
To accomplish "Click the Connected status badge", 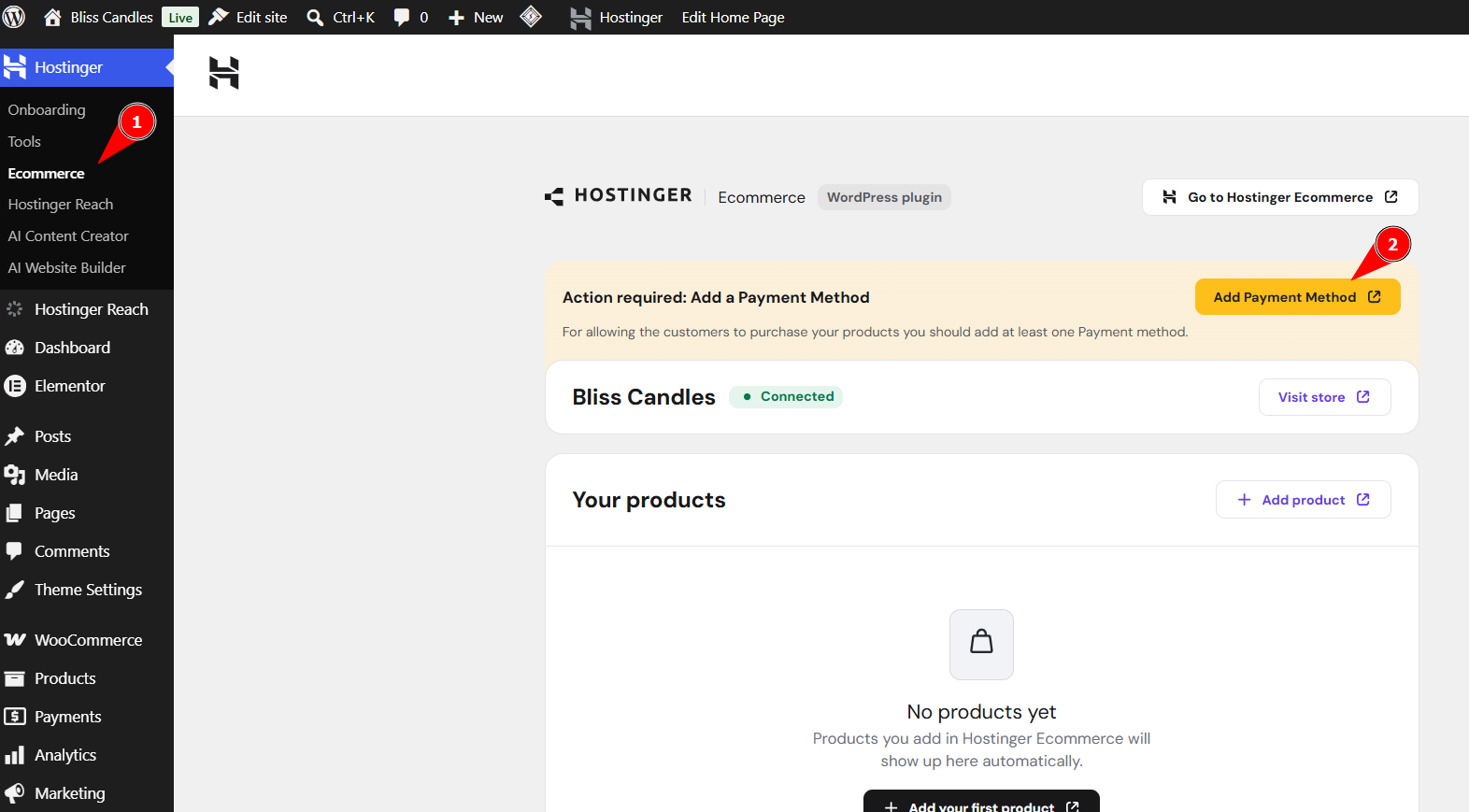I will tap(786, 396).
